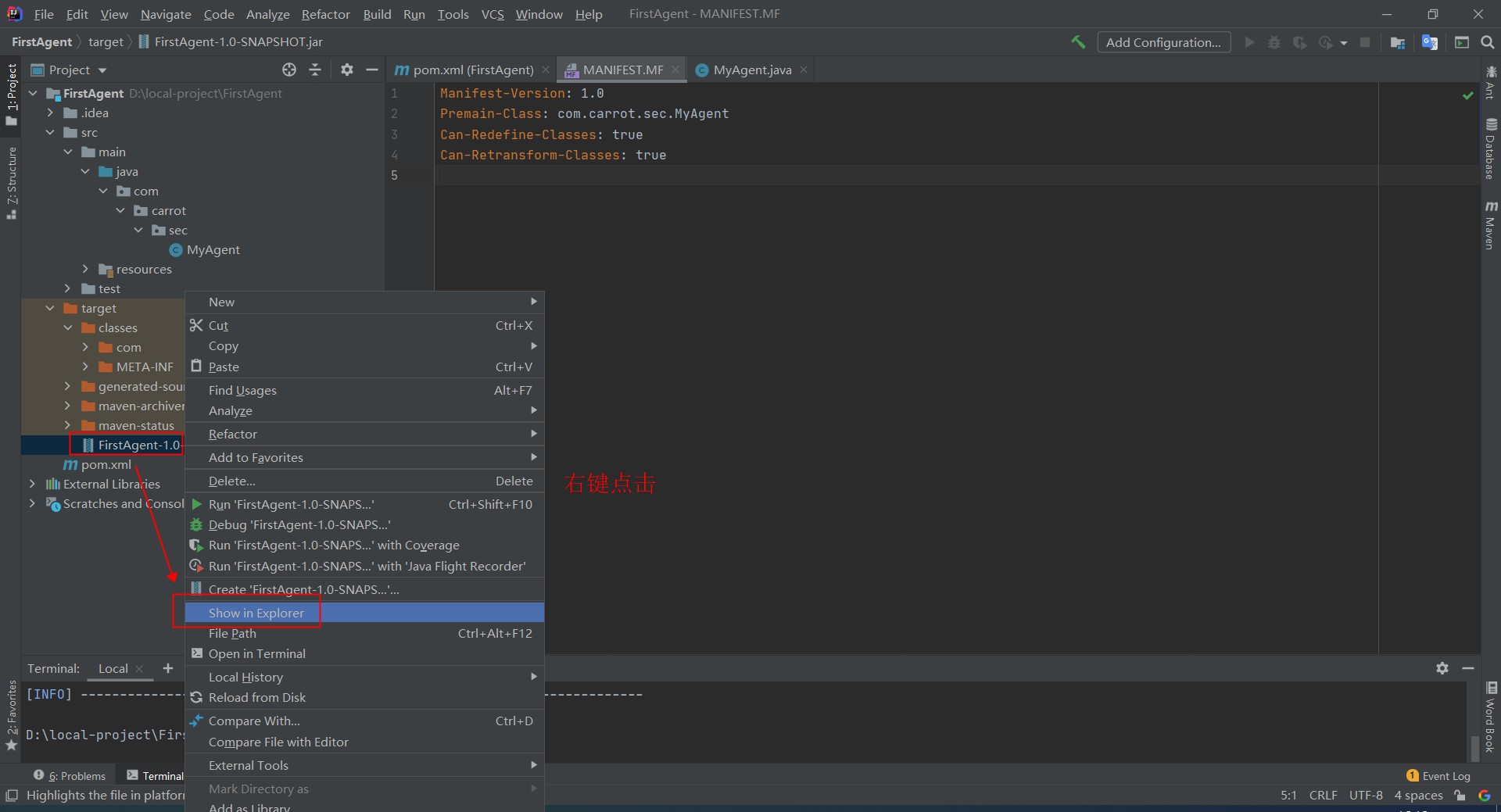The image size is (1501, 812).
Task: Open Project panel settings gear
Action: click(347, 70)
